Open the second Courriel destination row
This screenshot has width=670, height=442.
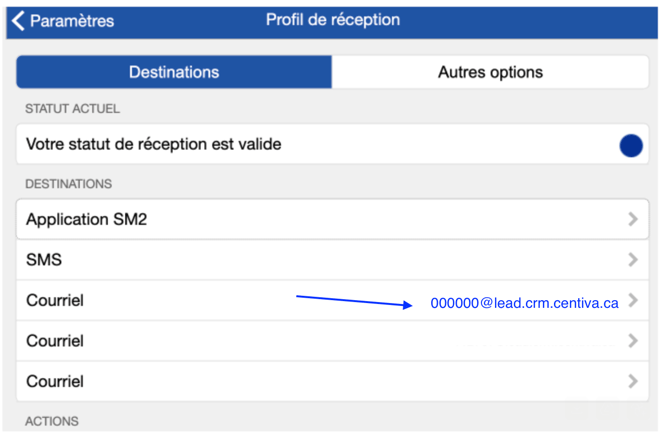point(55,341)
